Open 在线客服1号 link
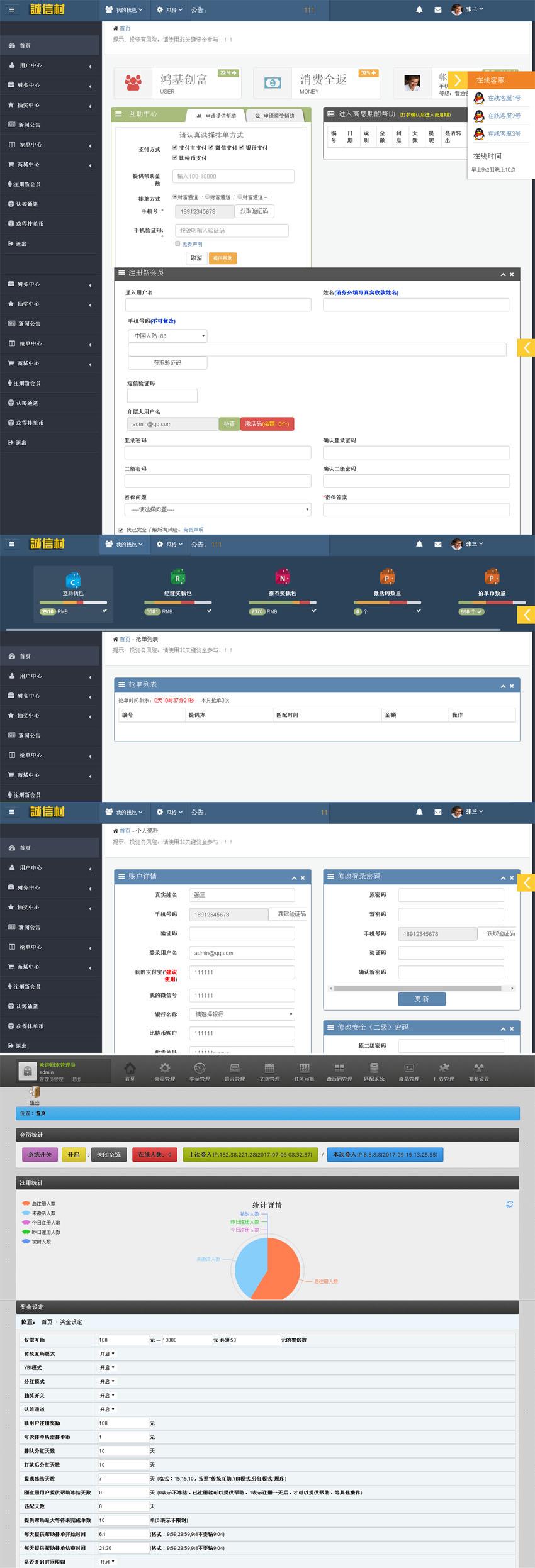 tap(504, 98)
